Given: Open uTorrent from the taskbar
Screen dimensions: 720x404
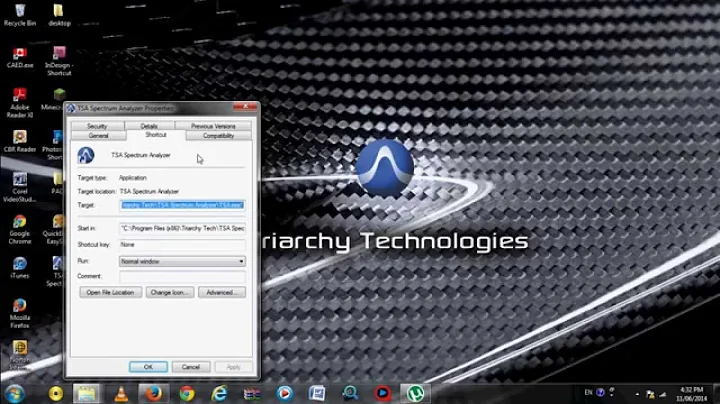Looking at the screenshot, I should click(x=415, y=394).
